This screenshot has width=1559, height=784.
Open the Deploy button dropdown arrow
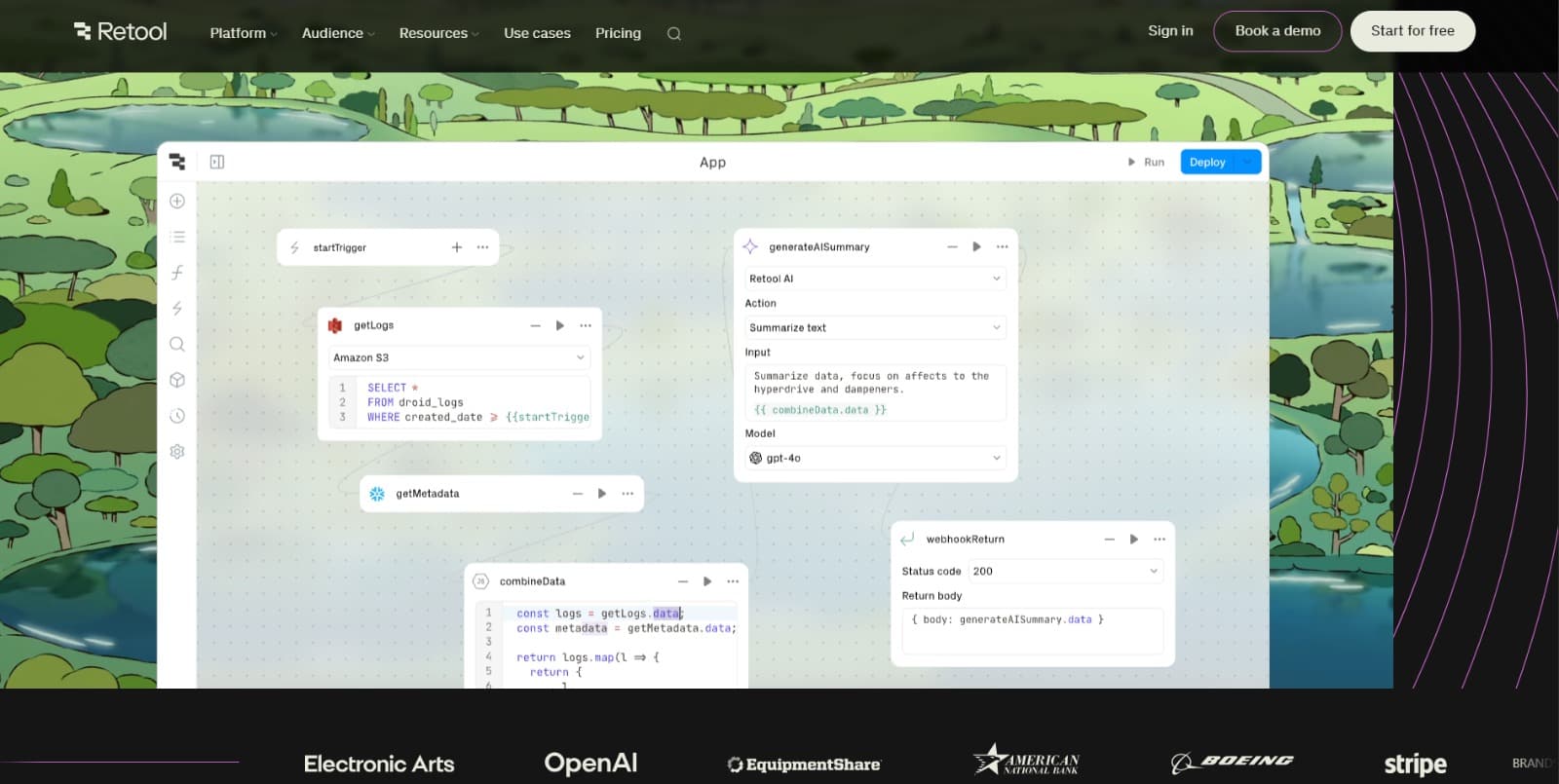click(x=1248, y=162)
